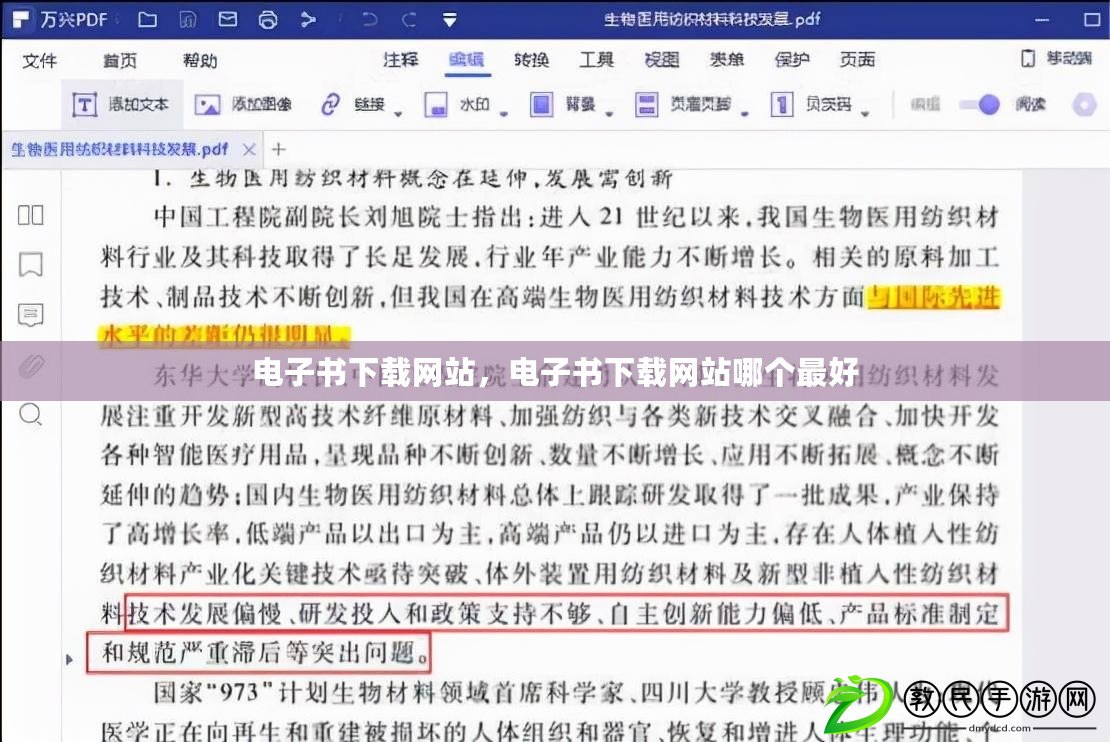The image size is (1110, 742).
Task: Maximize the 万兴PDF window
Action: (x=1092, y=20)
